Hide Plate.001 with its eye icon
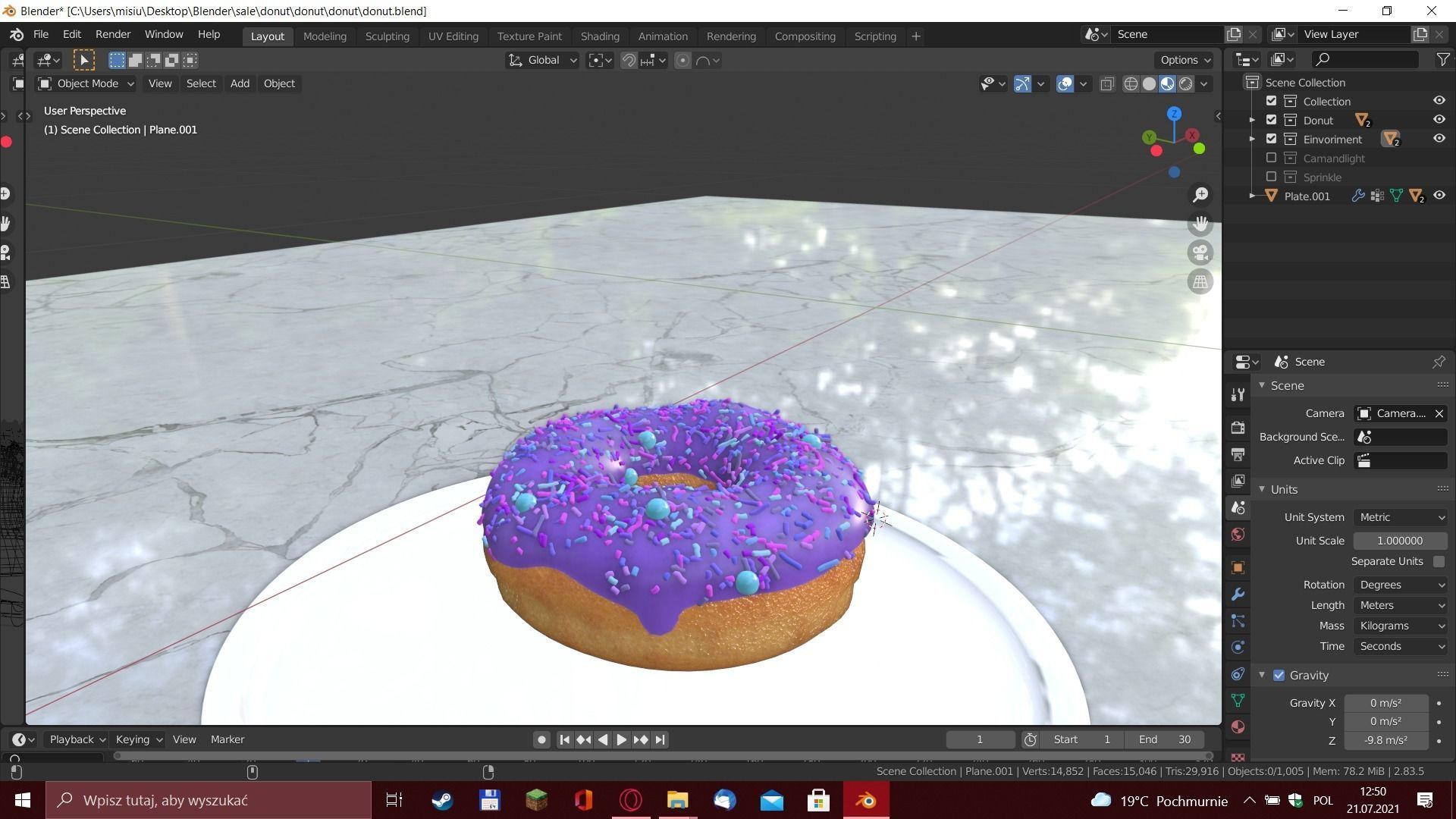The image size is (1456, 819). (1439, 196)
